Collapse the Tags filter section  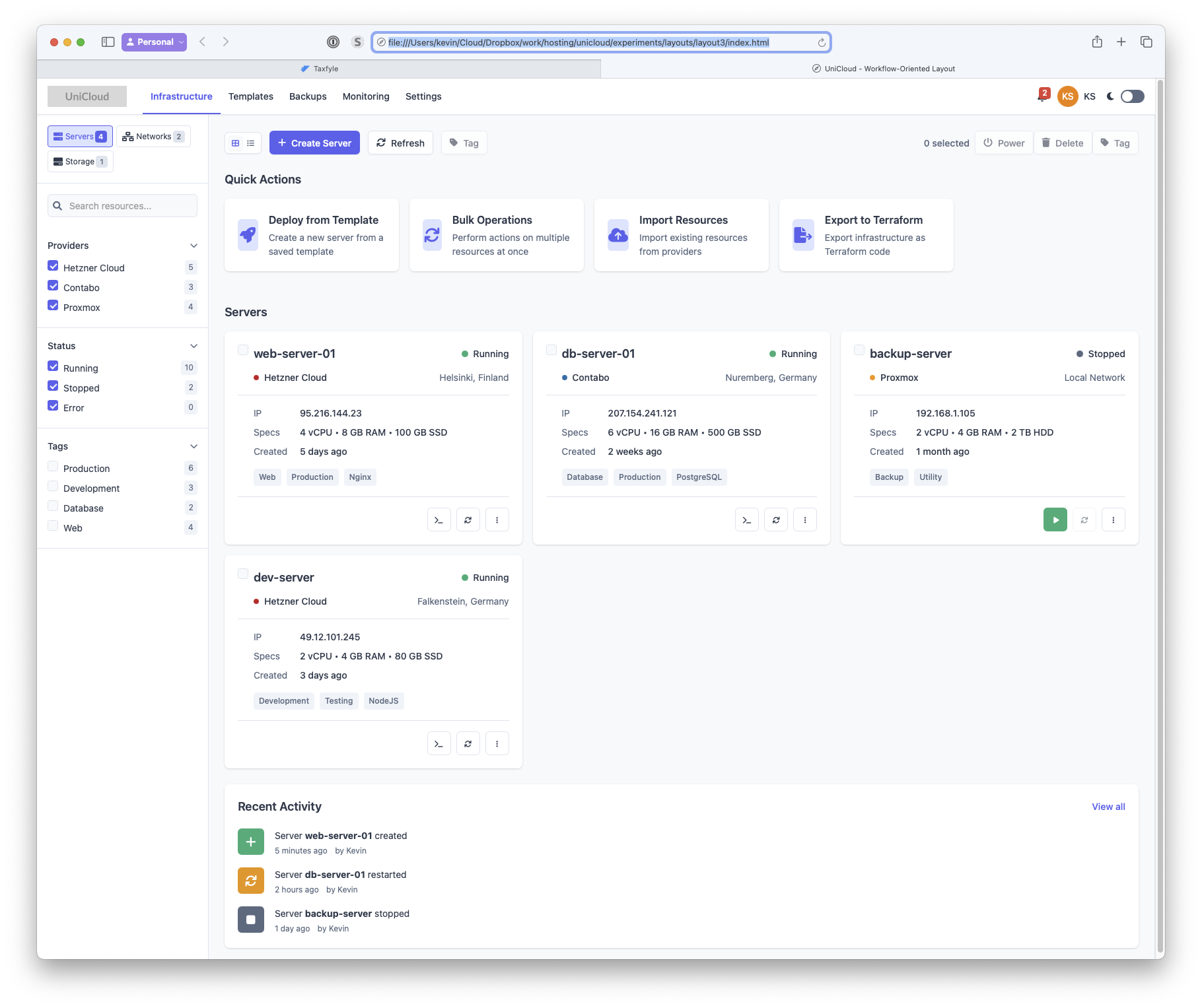194,446
